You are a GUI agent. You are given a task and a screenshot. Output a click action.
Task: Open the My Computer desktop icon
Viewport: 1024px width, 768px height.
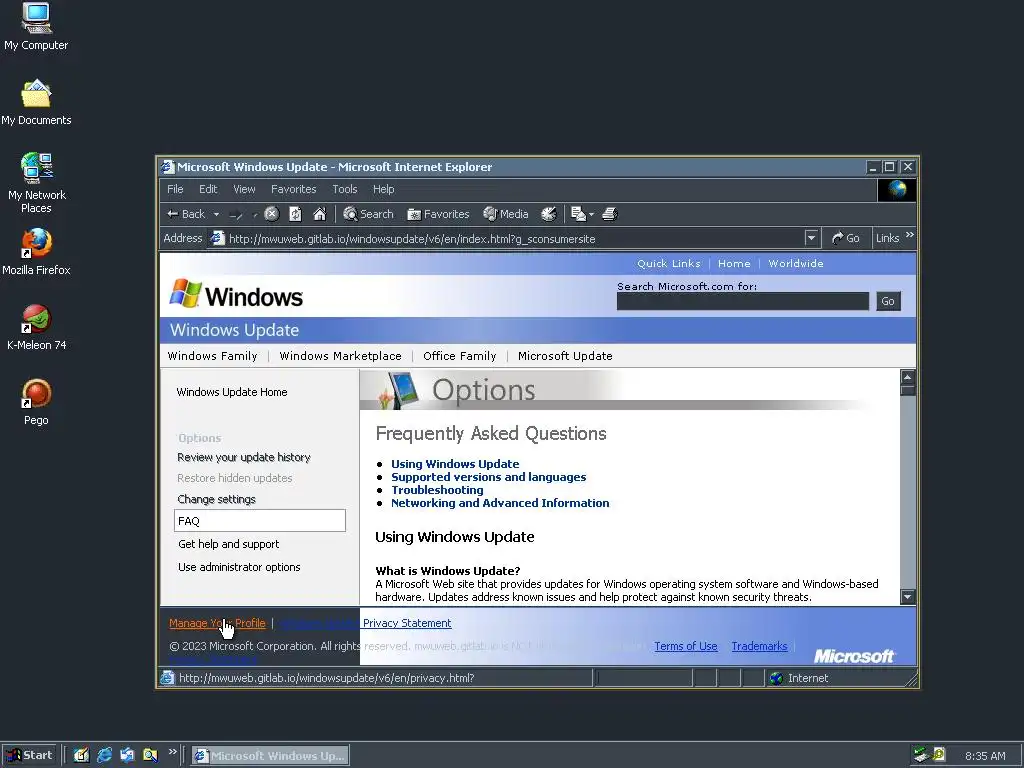pos(36,26)
